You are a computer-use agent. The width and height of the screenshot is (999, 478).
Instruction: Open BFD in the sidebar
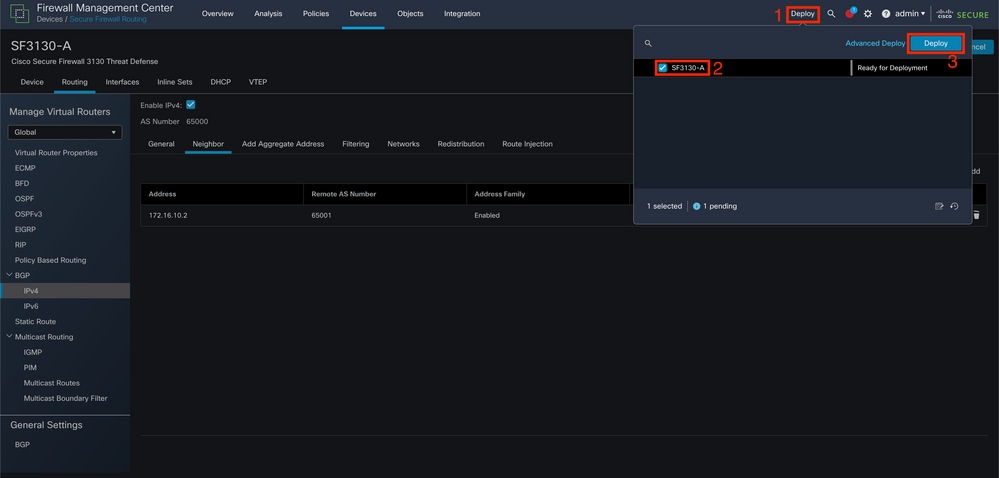pyautogui.click(x=22, y=184)
